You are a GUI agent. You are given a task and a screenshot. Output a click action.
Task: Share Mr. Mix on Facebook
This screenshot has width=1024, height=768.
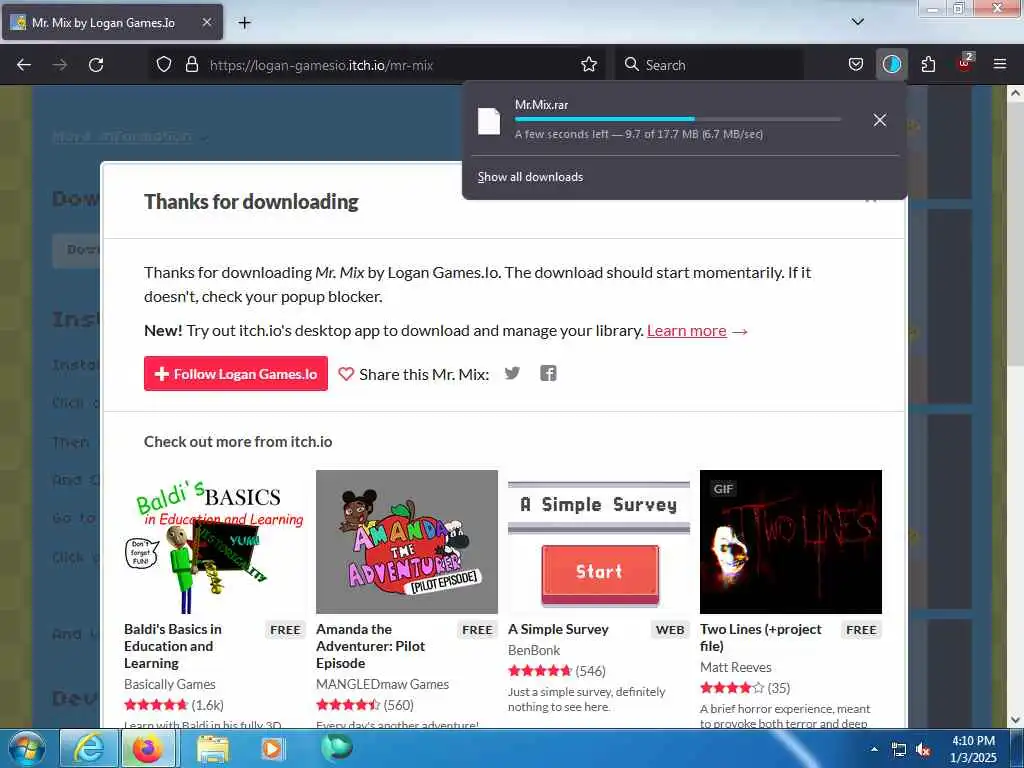click(x=548, y=374)
